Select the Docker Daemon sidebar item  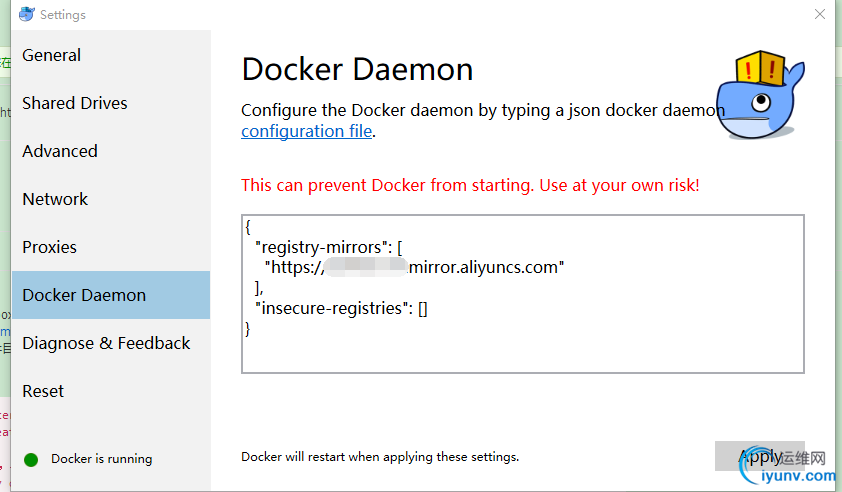pyautogui.click(x=84, y=296)
